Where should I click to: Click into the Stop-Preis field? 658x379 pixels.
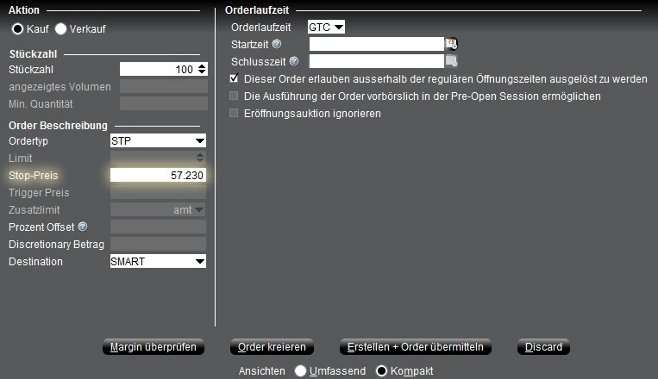158,175
